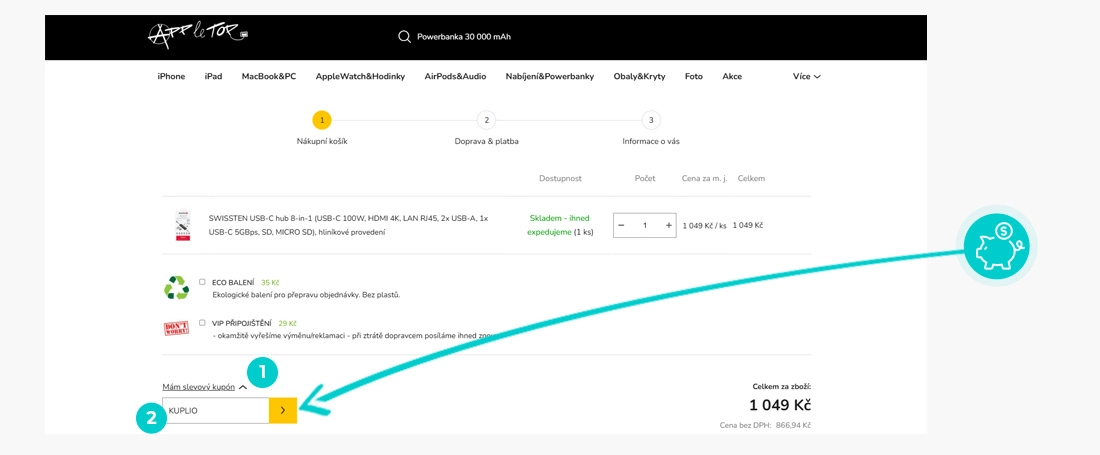Open the iPhone menu

point(171,76)
